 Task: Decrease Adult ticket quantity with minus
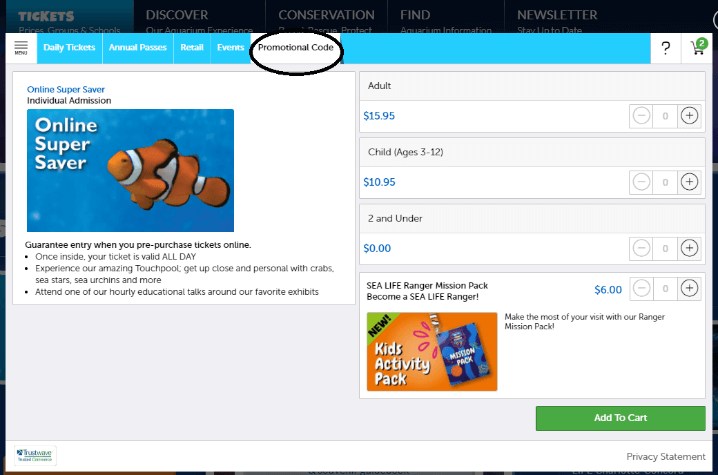(641, 115)
